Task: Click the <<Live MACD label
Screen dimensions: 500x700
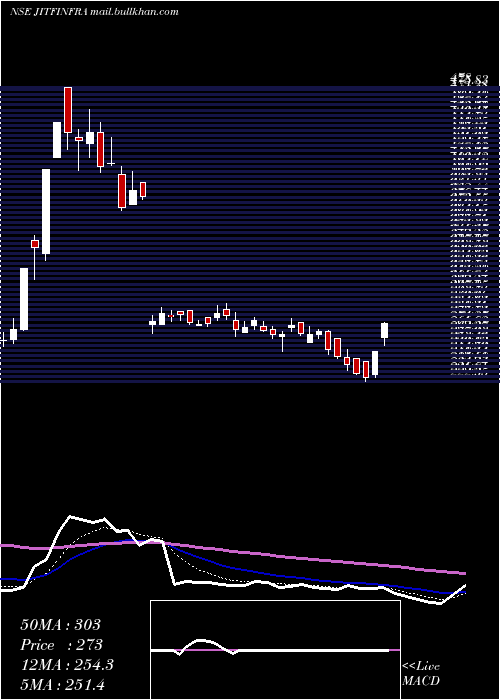Action: pyautogui.click(x=421, y=673)
